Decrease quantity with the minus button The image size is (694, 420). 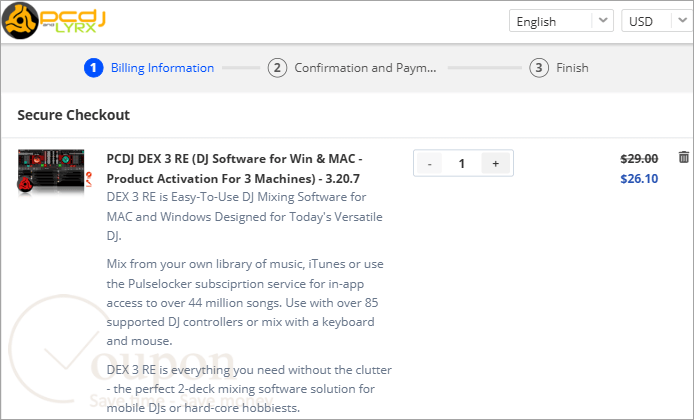(x=429, y=164)
